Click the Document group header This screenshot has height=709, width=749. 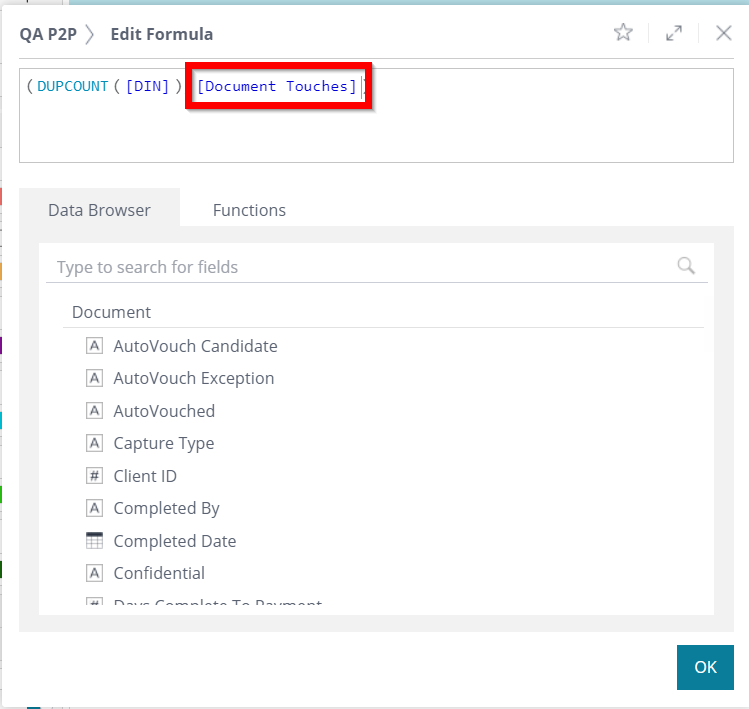click(112, 312)
